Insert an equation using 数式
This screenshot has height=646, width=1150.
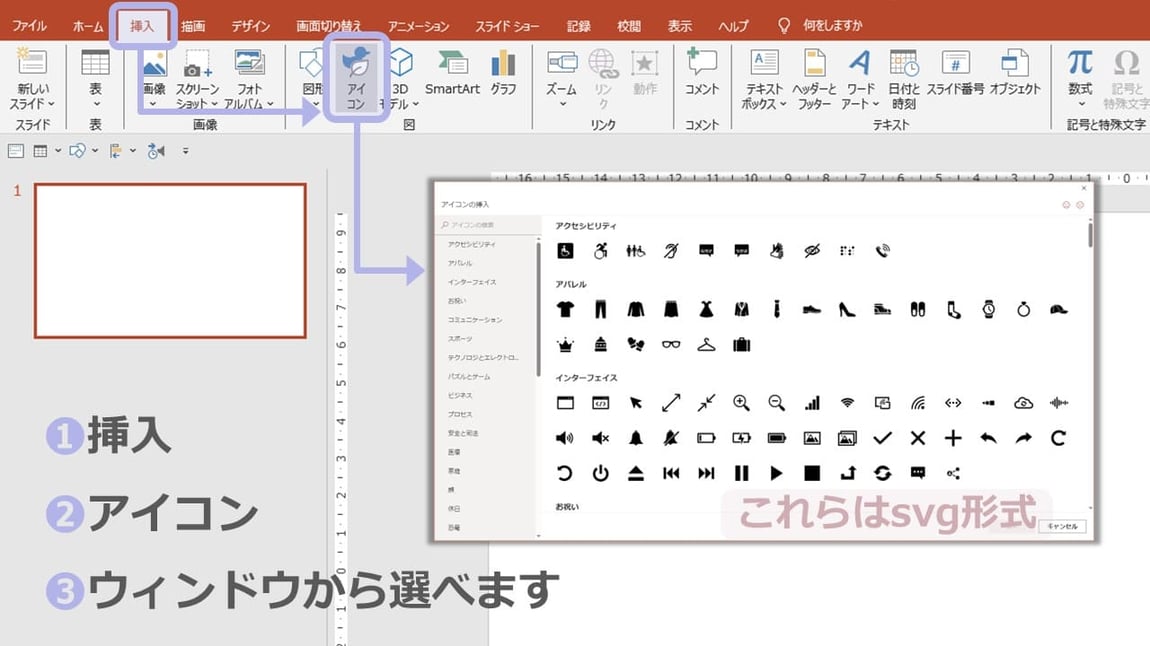[x=1080, y=77]
